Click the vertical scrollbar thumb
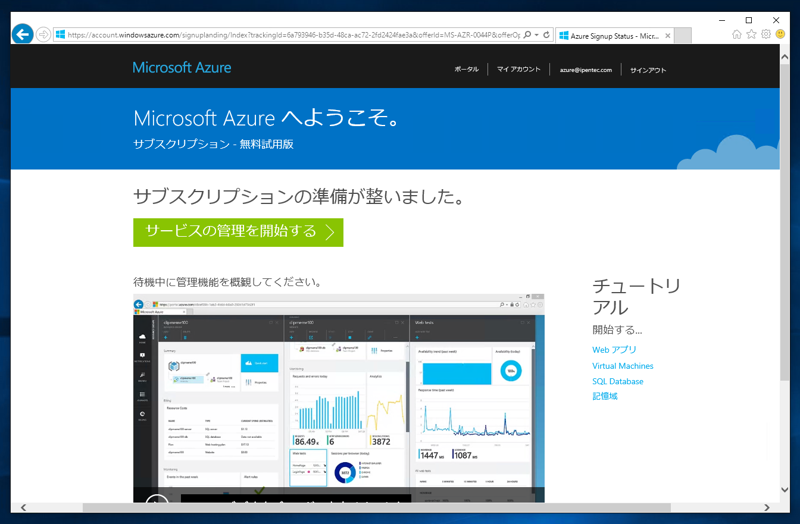This screenshot has height=524, width=800. 785,222
